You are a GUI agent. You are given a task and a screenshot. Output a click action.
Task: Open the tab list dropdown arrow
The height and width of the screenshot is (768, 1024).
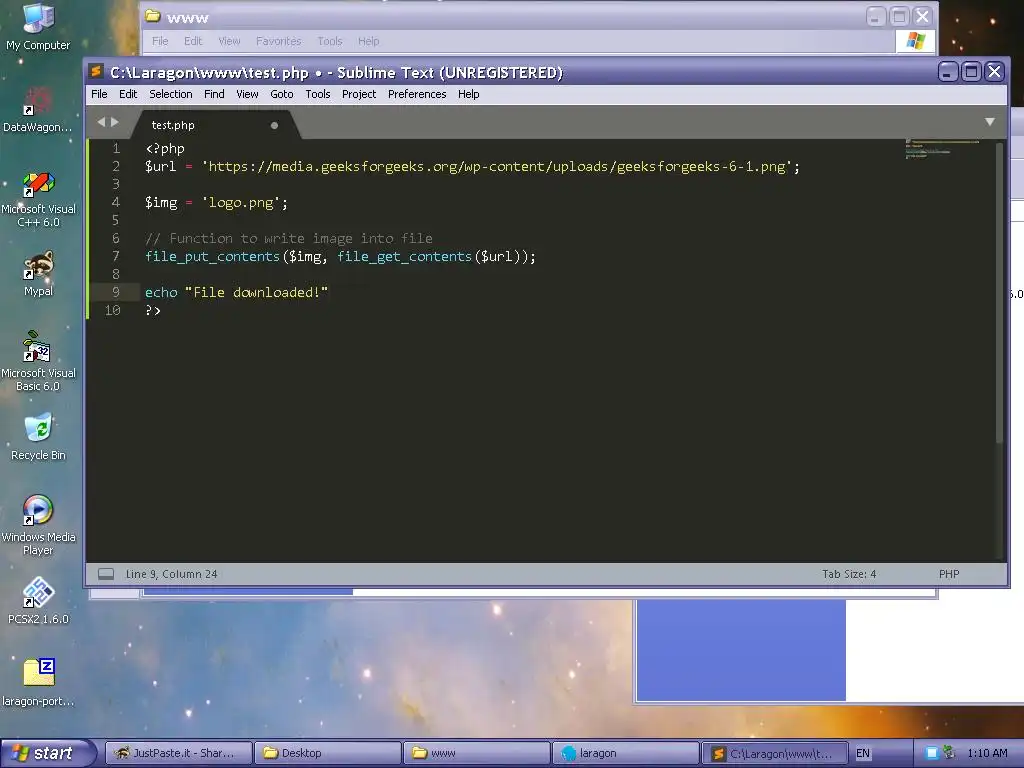[990, 122]
